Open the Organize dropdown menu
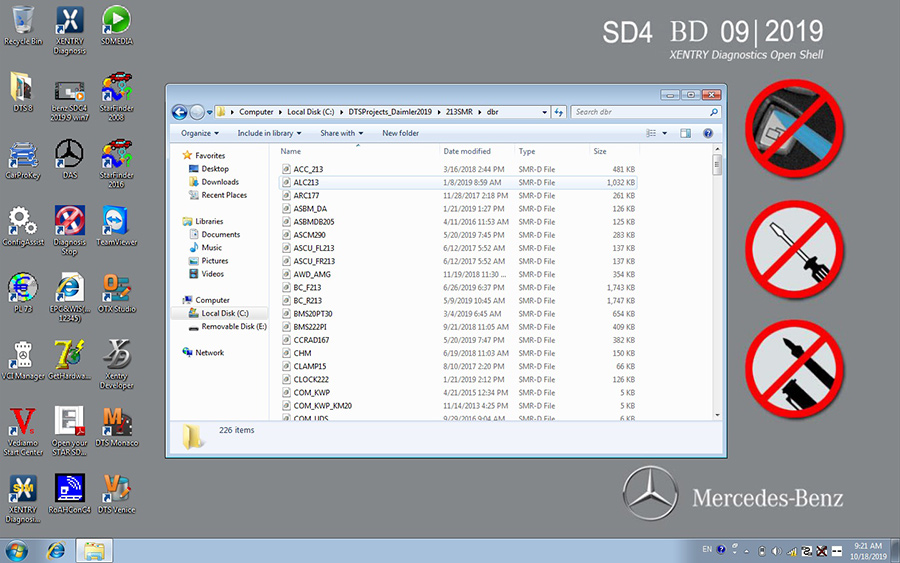Screen dimensions: 900x563 tap(199, 133)
